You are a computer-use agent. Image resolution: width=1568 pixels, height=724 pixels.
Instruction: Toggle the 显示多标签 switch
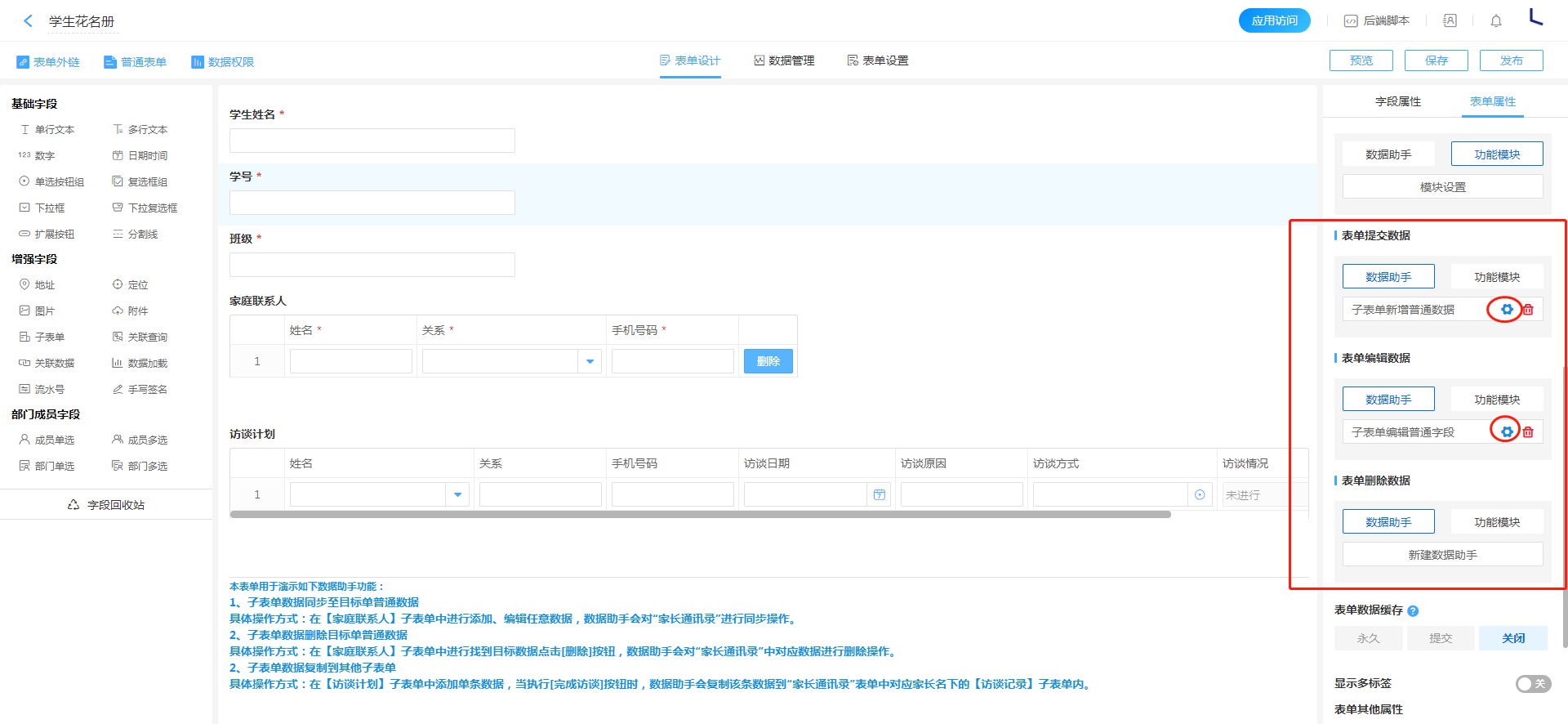[1532, 684]
